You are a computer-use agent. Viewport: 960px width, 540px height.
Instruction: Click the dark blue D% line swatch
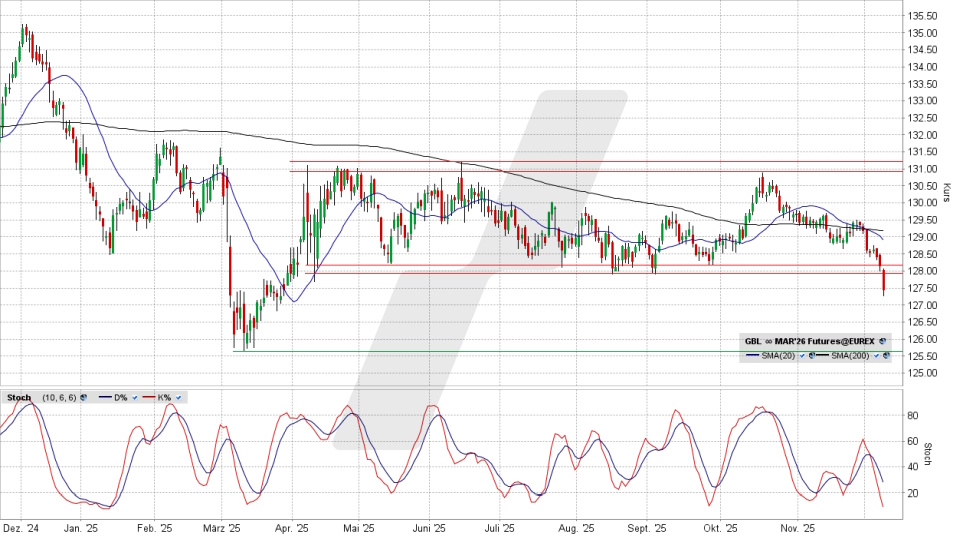[x=105, y=397]
